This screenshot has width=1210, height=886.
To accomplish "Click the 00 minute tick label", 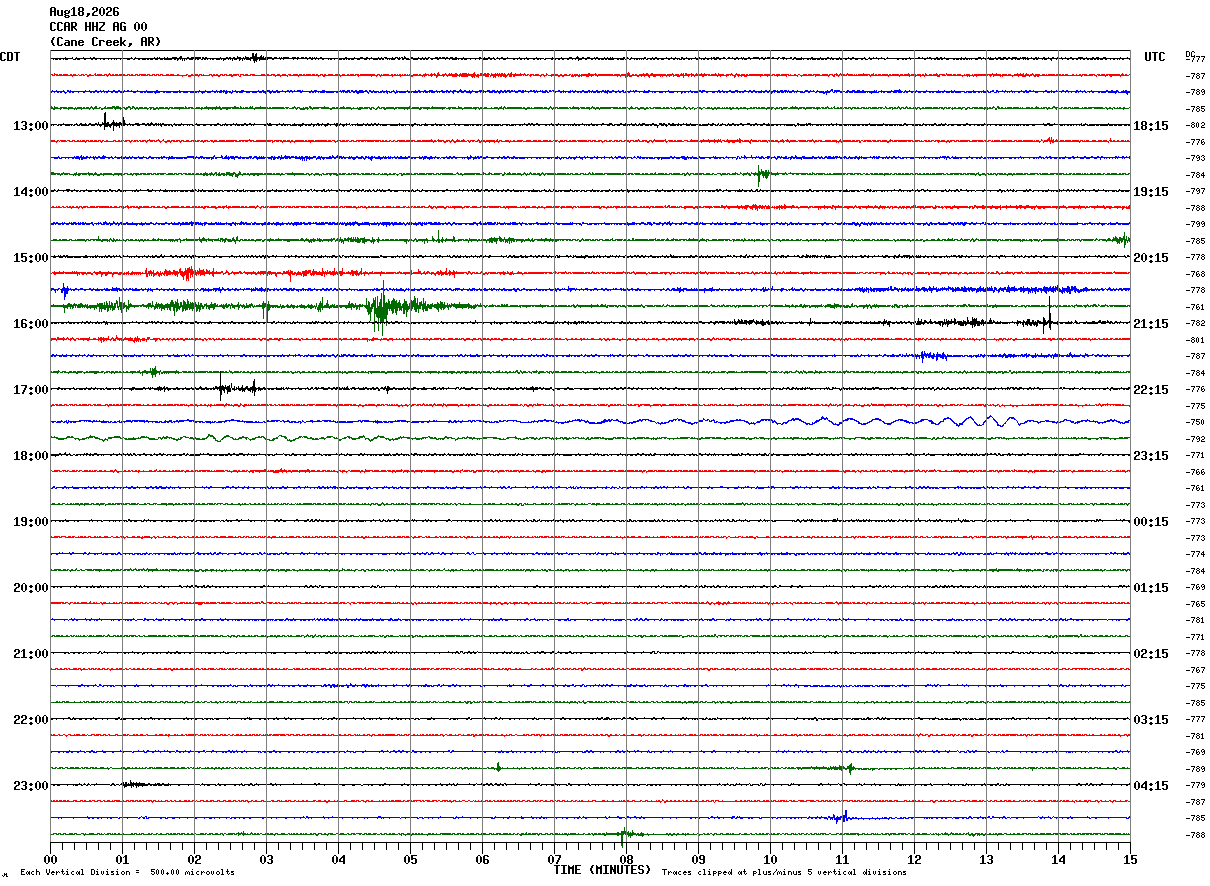I will [x=50, y=859].
